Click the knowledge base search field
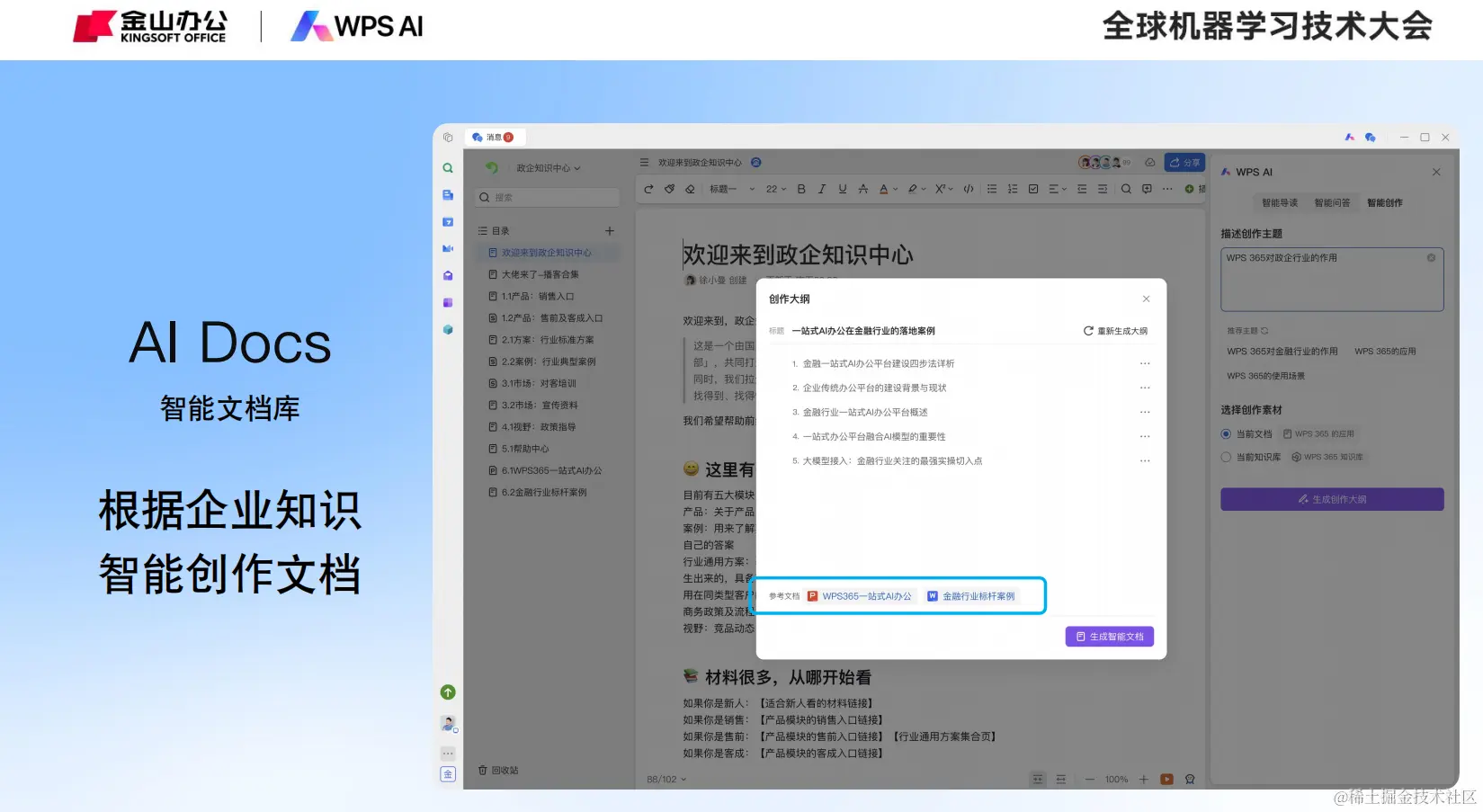This screenshot has width=1483, height=812. [x=548, y=198]
